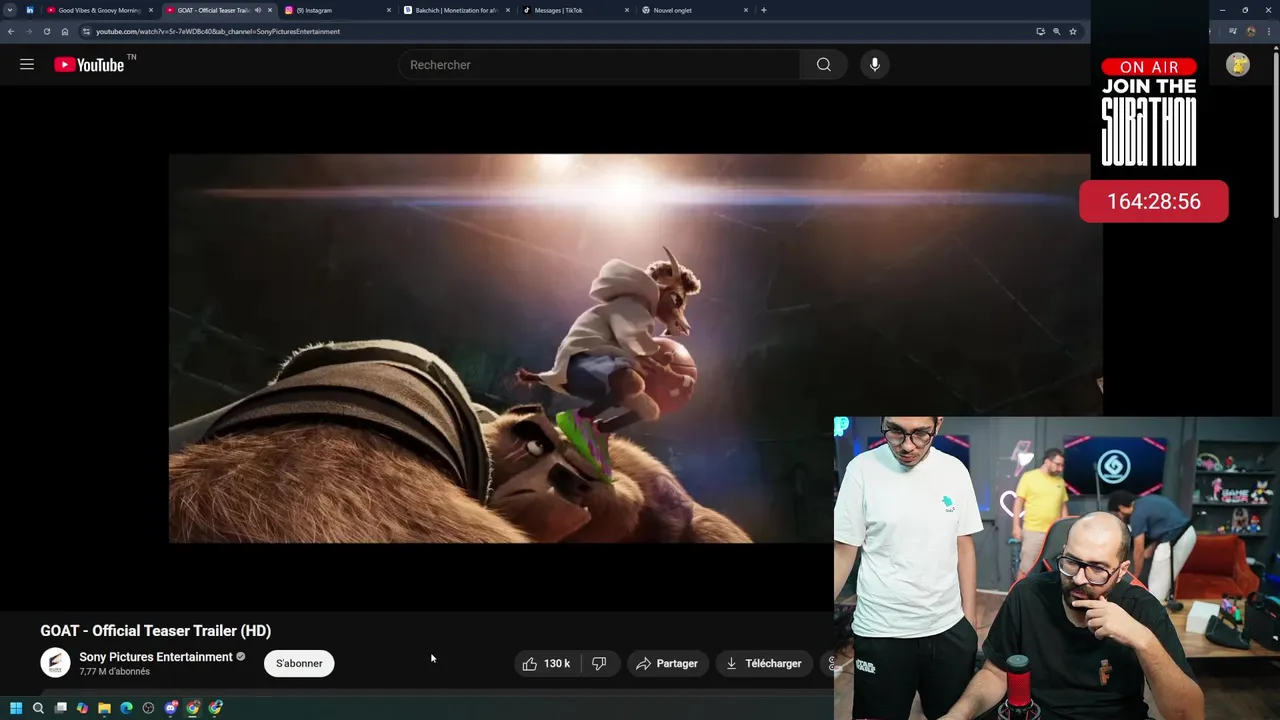Bookmark this page with star icon
This screenshot has height=720, width=1280.
click(x=1073, y=31)
